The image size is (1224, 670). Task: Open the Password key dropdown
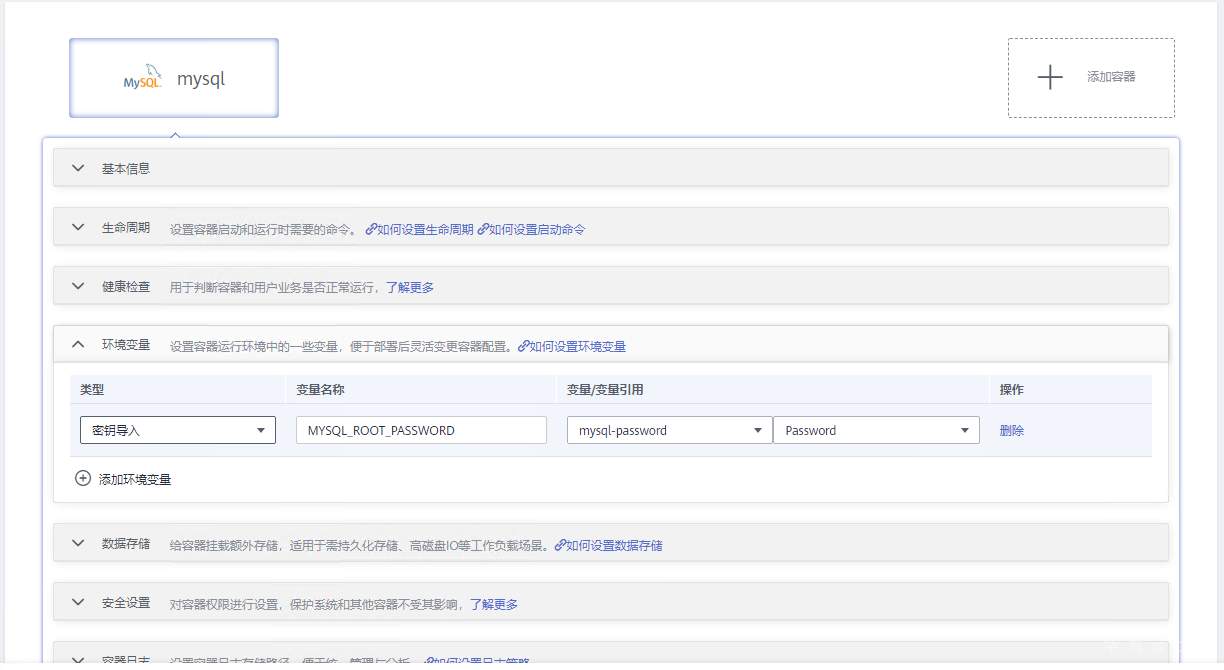tap(876, 430)
